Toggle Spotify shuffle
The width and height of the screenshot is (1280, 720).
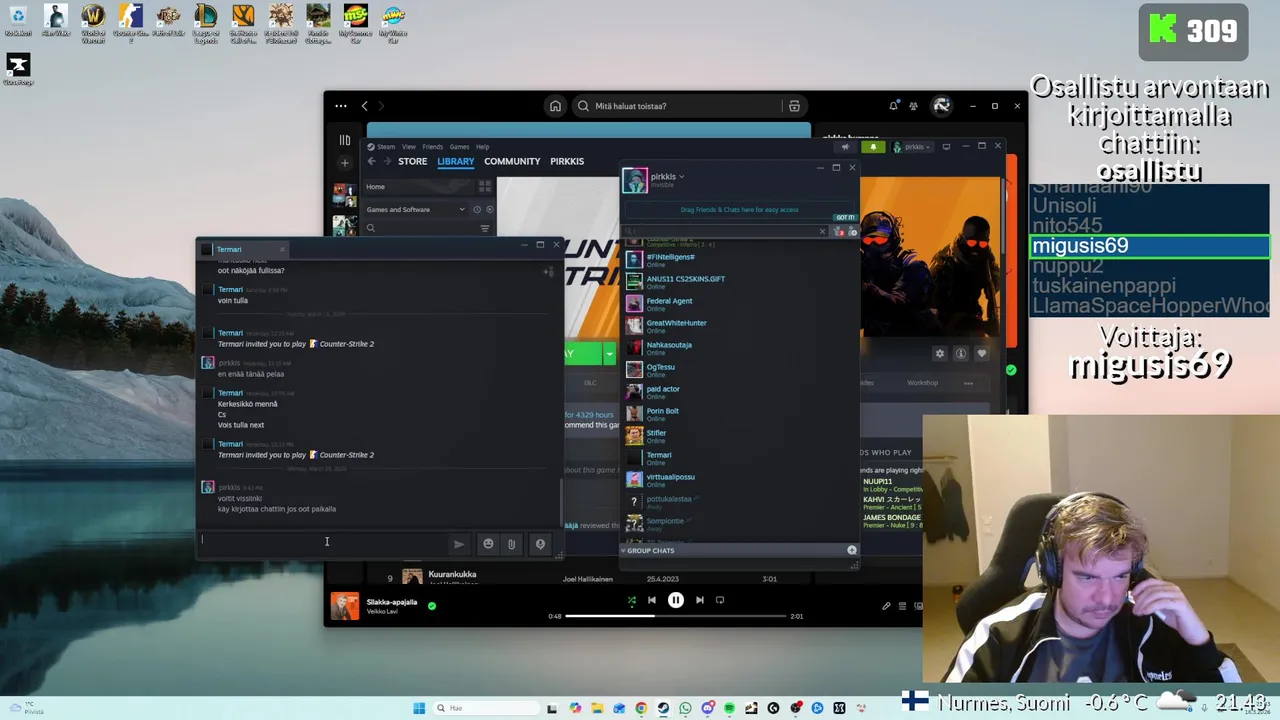coord(631,600)
